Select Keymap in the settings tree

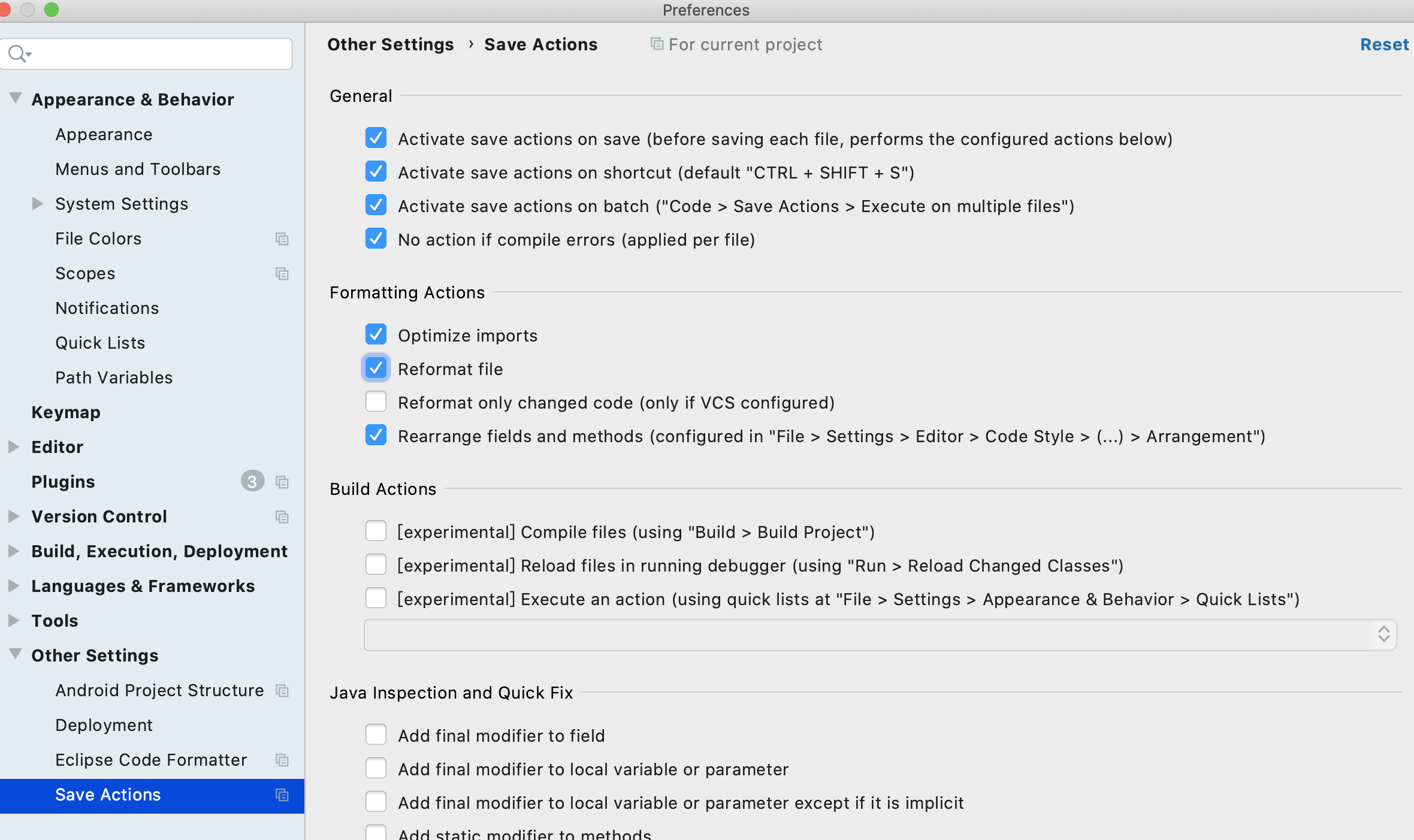pyautogui.click(x=66, y=412)
